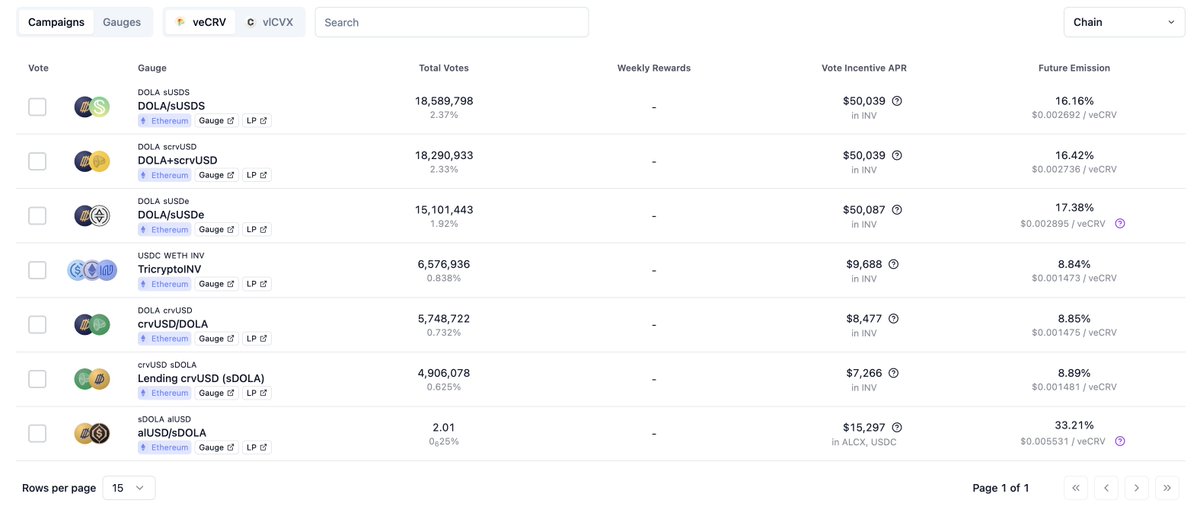The image size is (1200, 513).
Task: Open the Gauge link for DOLA/sUSDe
Action: pos(217,230)
